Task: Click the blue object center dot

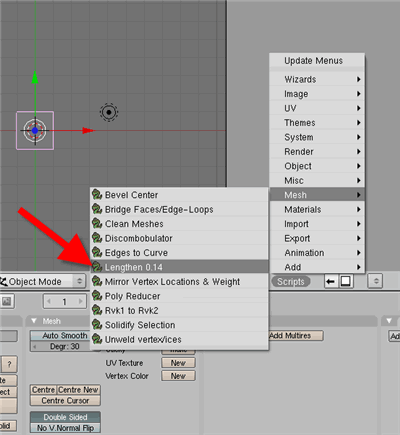Action: pyautogui.click(x=35, y=130)
